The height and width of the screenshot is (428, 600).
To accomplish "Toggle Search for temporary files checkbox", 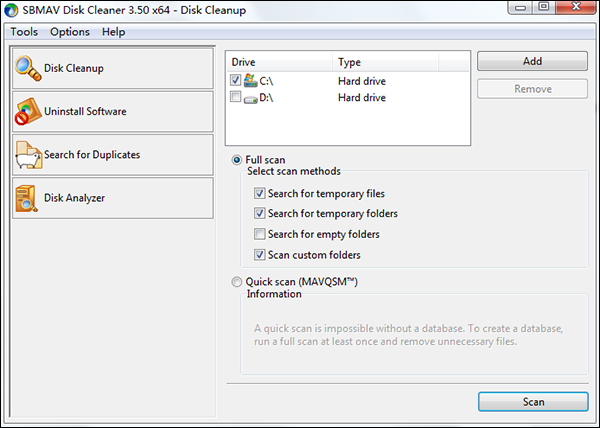I will point(259,193).
